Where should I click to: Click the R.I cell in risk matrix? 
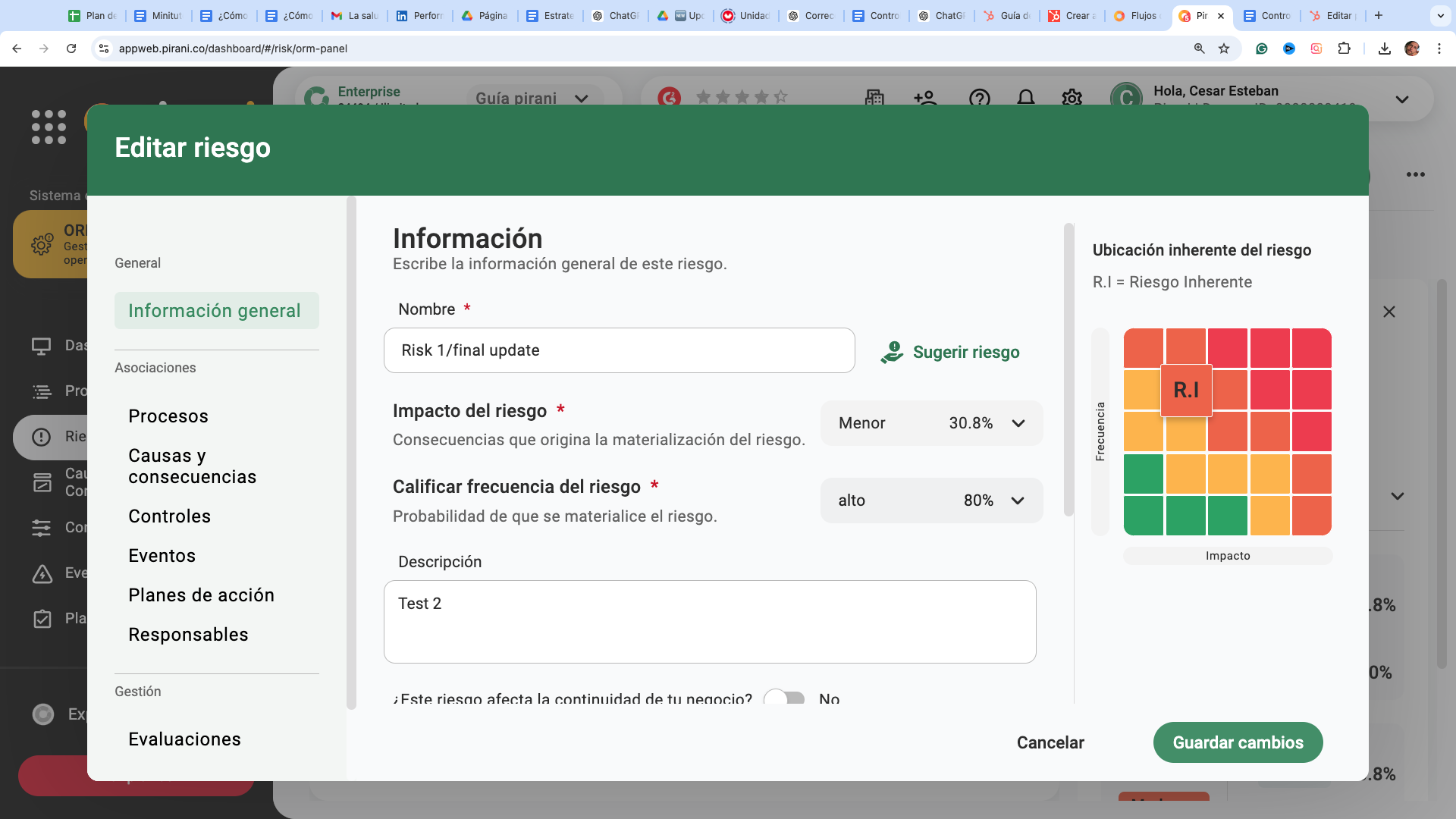coord(1186,391)
